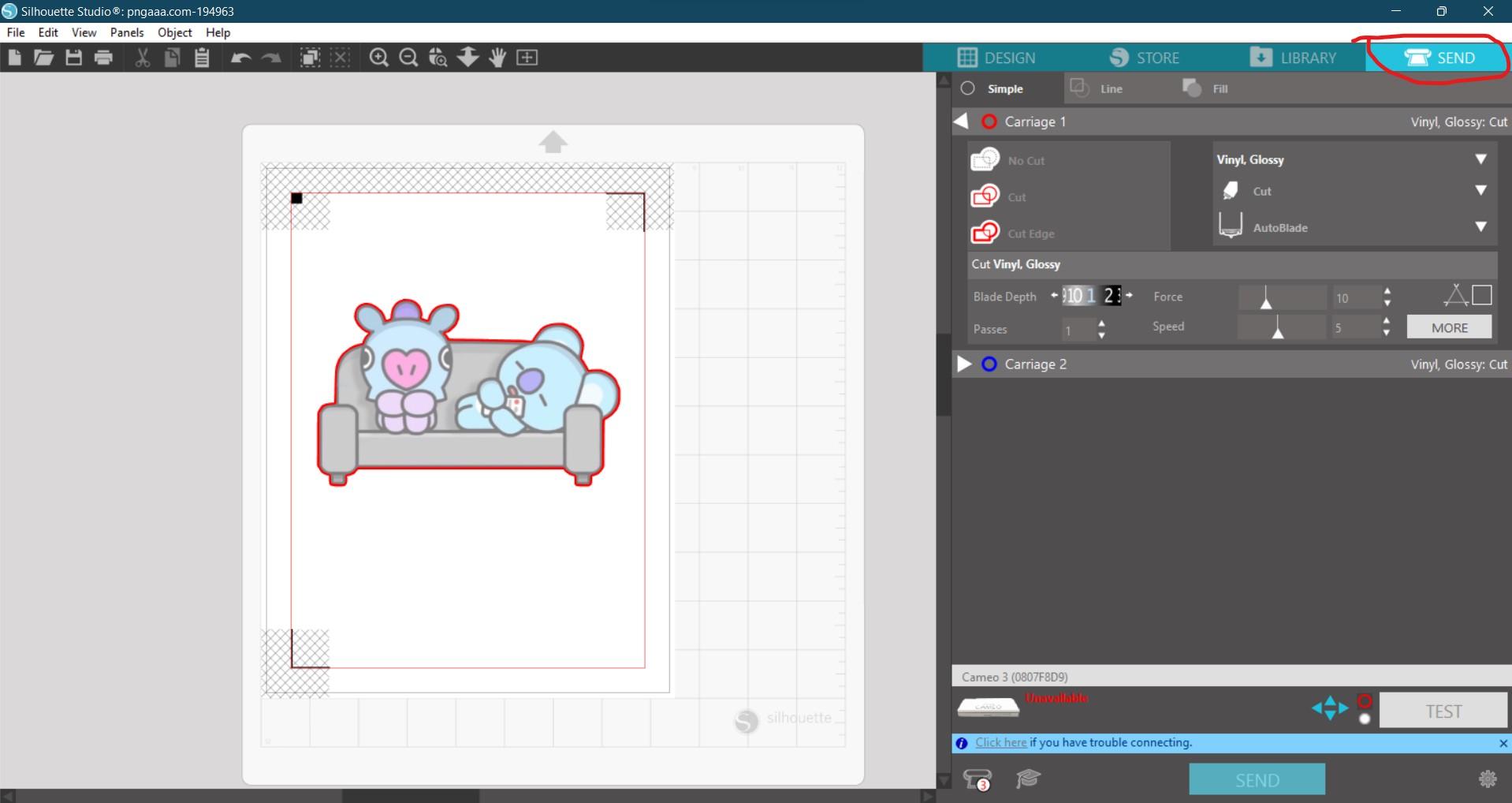This screenshot has height=803, width=1512.
Task: Select the sofa character artwork on canvas
Action: point(468,393)
